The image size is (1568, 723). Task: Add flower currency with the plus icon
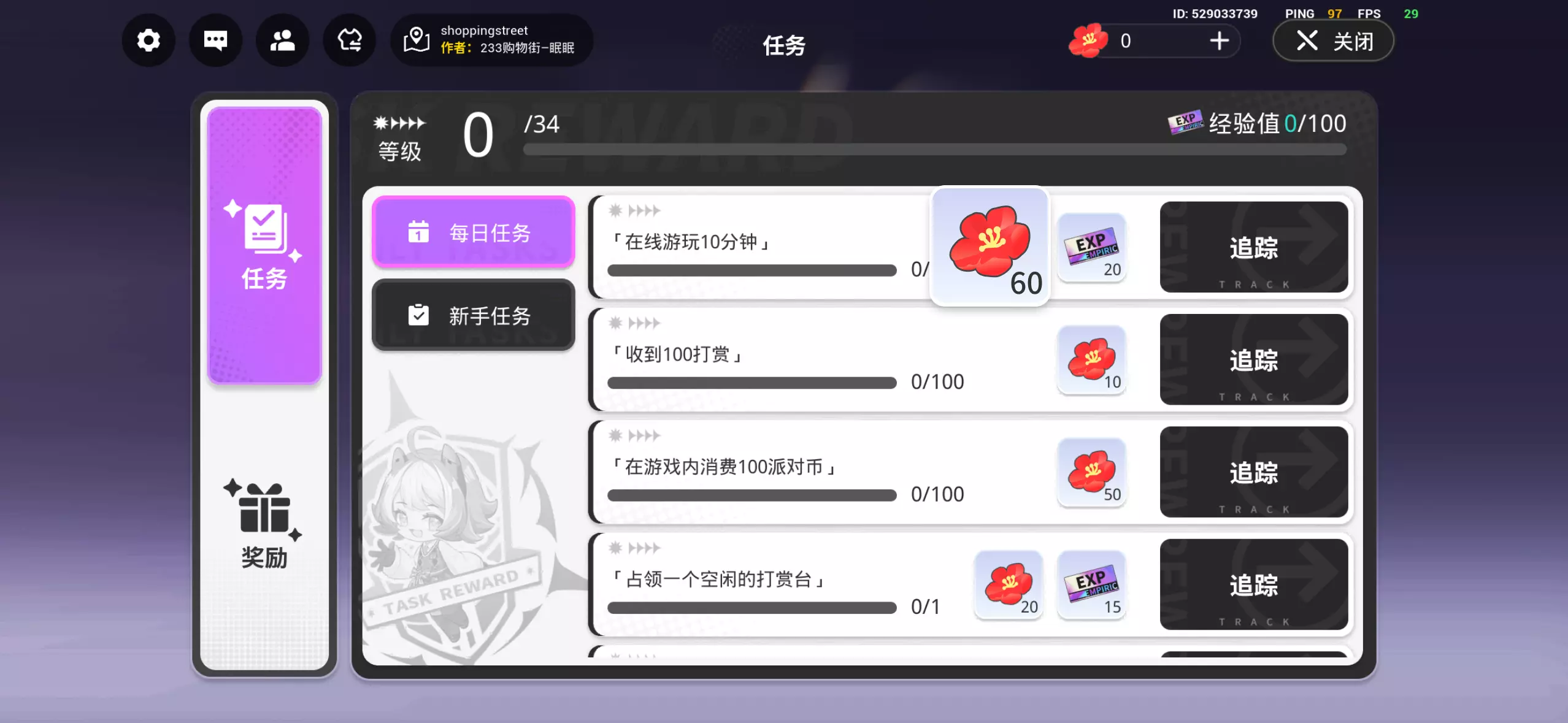coord(1219,41)
